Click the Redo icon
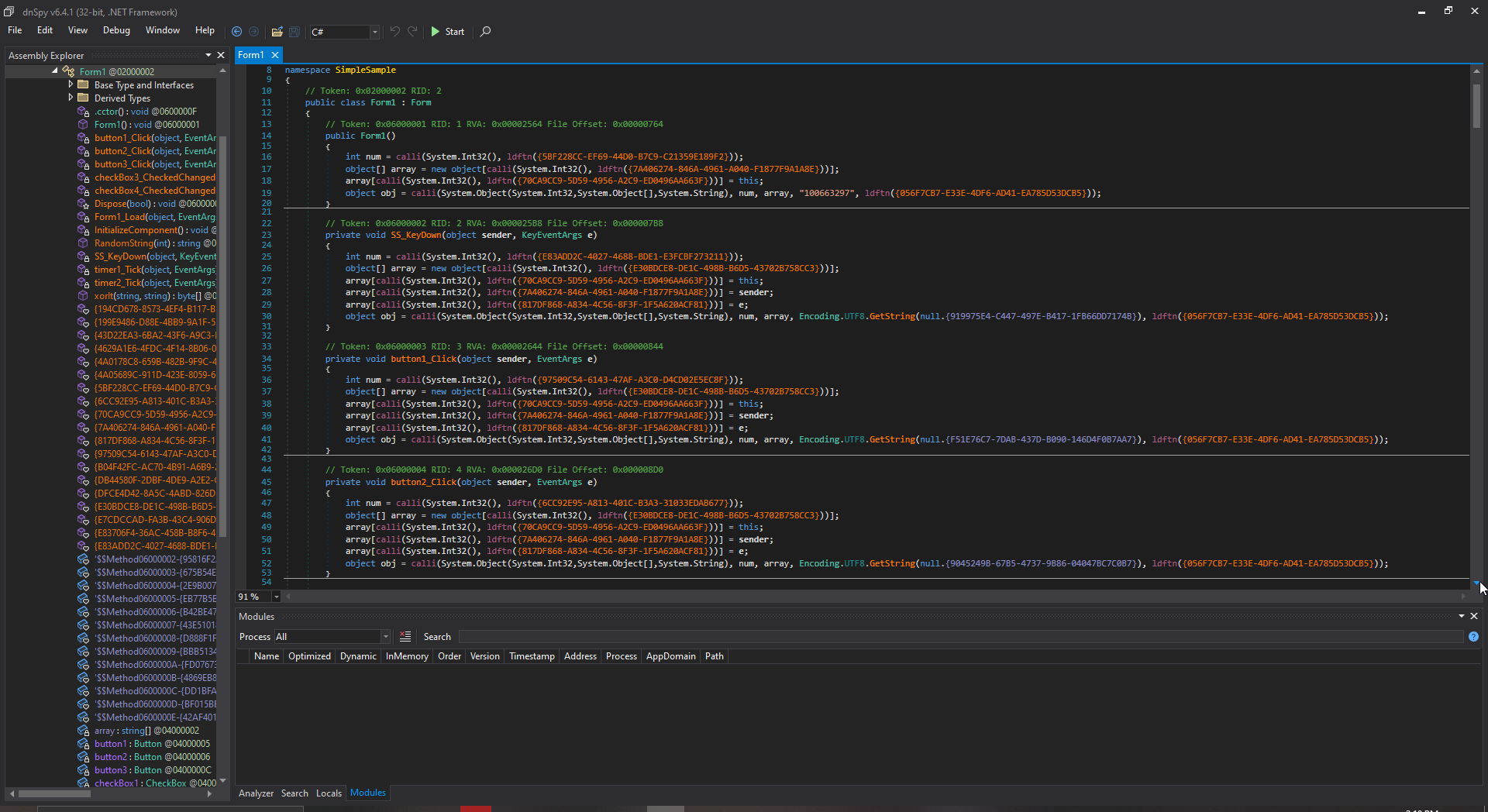1488x812 pixels. coord(412,31)
